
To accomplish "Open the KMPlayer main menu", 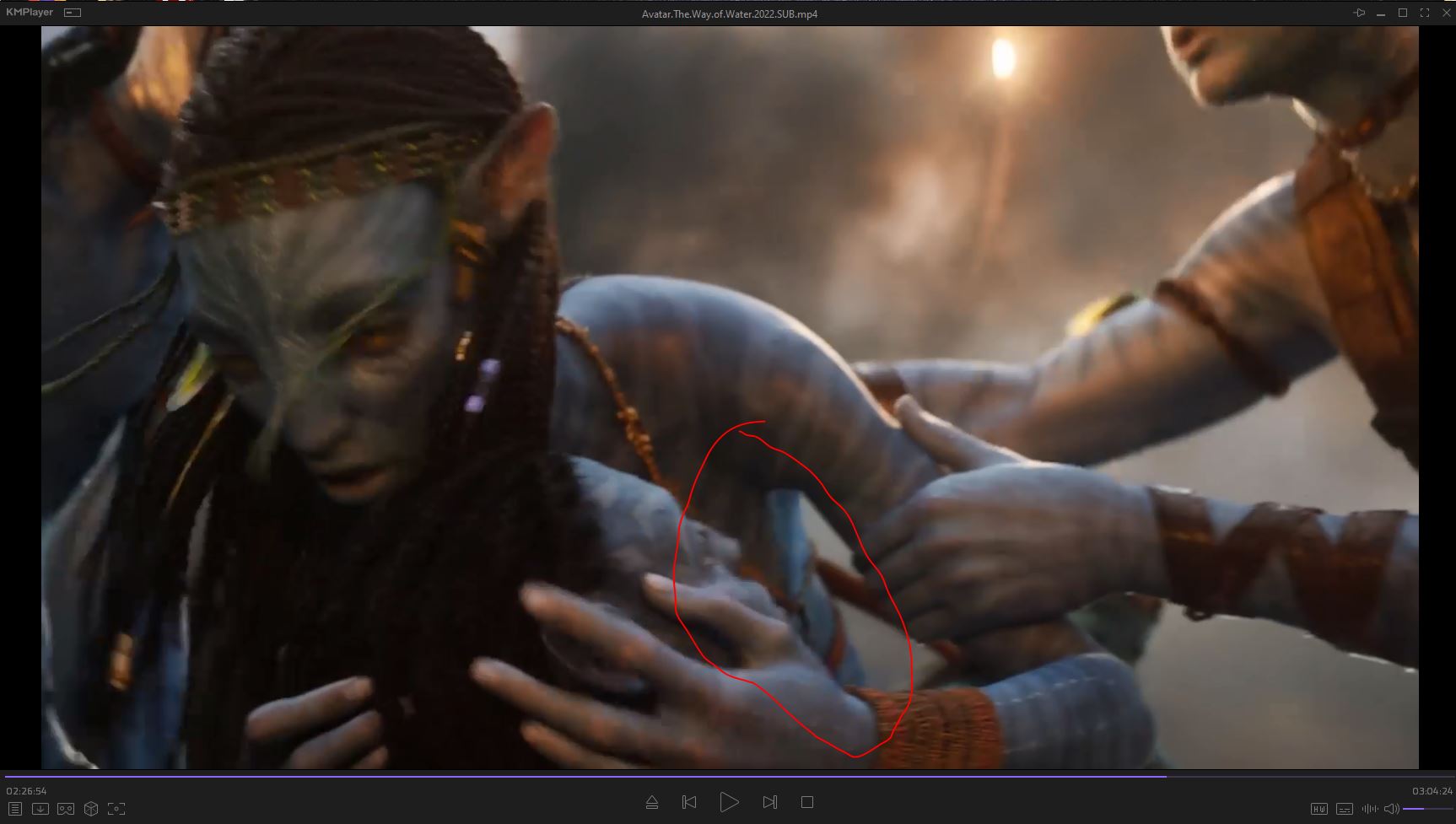I will pyautogui.click(x=30, y=13).
